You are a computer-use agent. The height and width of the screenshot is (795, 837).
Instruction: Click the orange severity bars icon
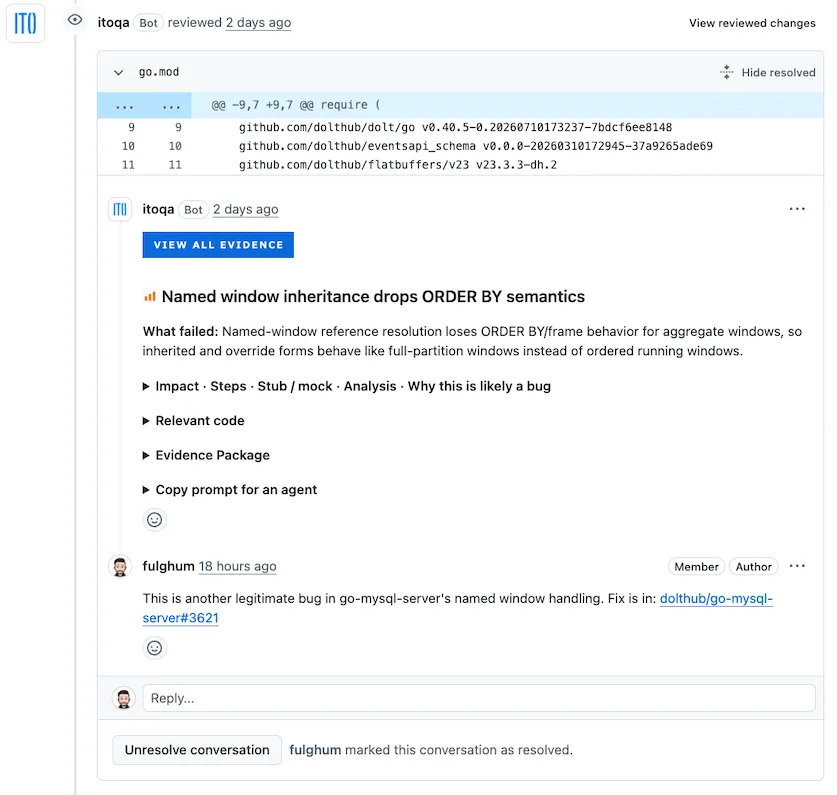(150, 296)
